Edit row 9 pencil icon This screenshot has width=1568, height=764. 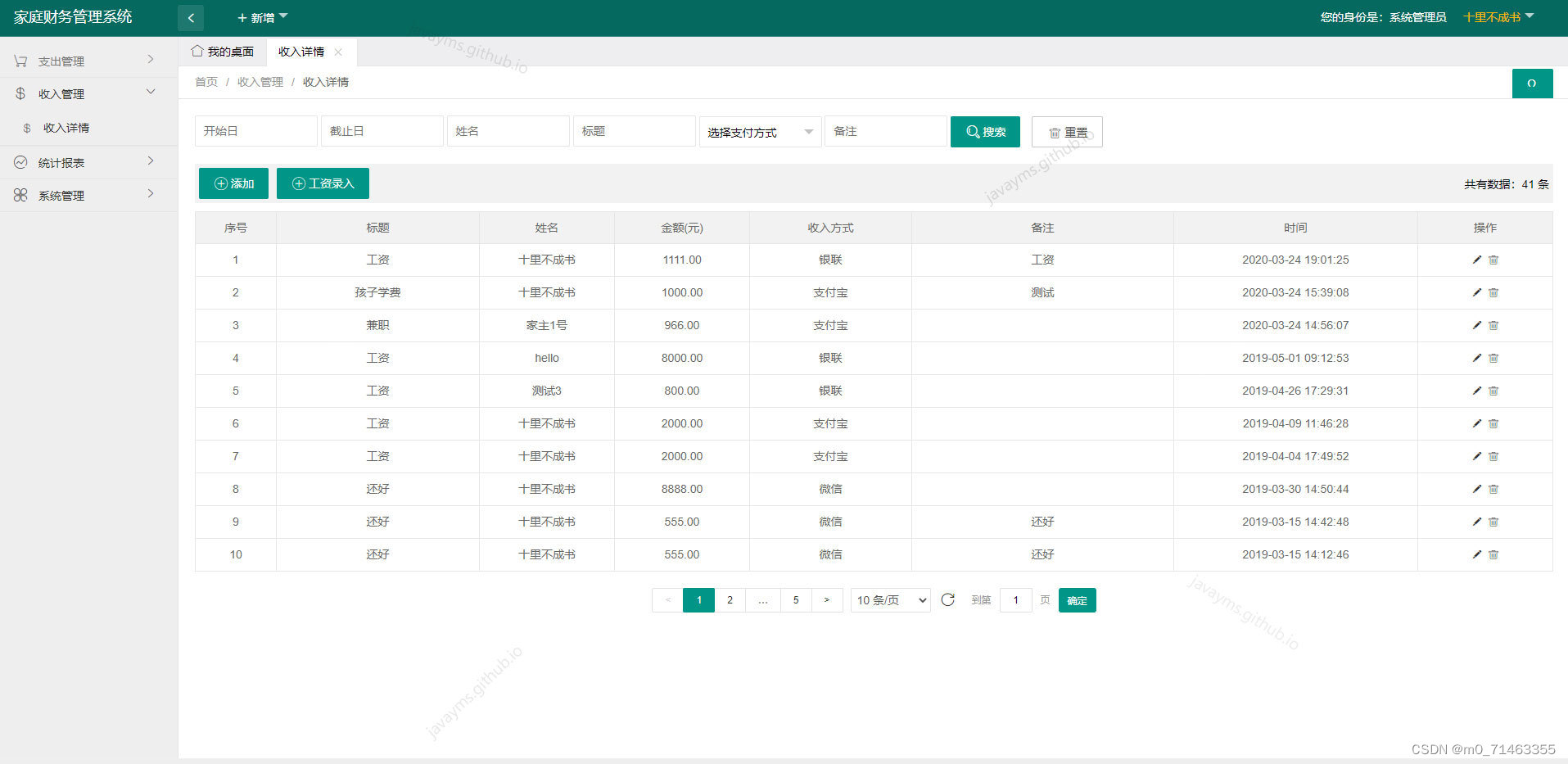click(x=1476, y=522)
